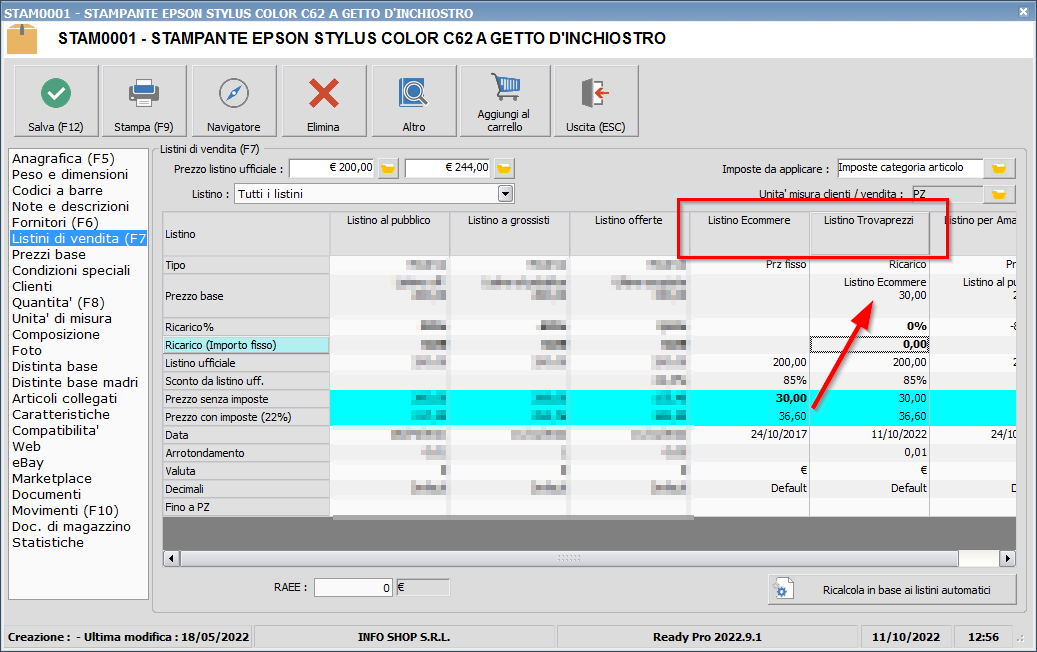Add article with Aggiungi al carrello

pyautogui.click(x=505, y=101)
